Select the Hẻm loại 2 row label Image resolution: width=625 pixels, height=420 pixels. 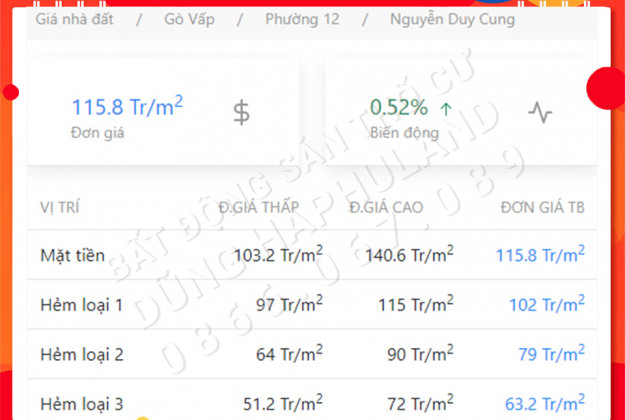coord(81,354)
